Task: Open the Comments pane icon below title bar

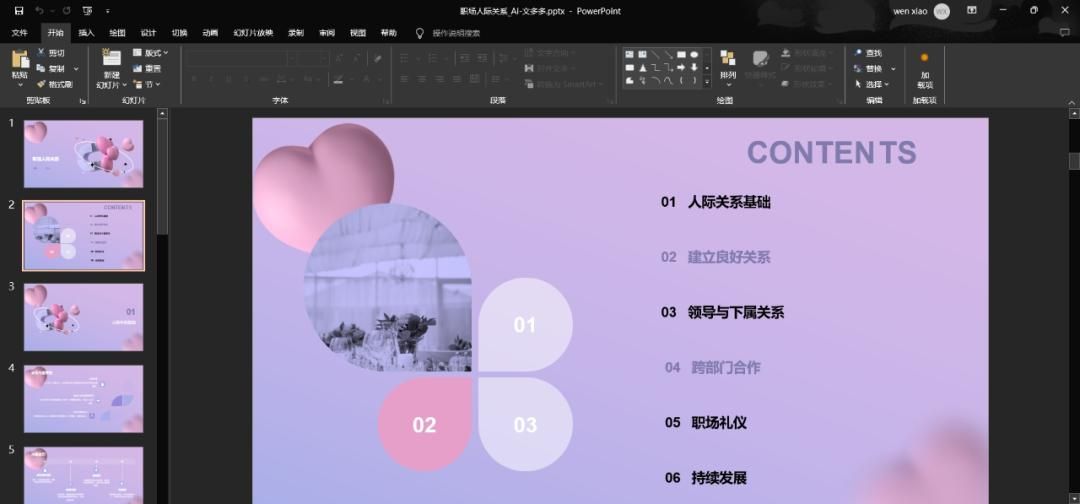Action: click(1065, 32)
